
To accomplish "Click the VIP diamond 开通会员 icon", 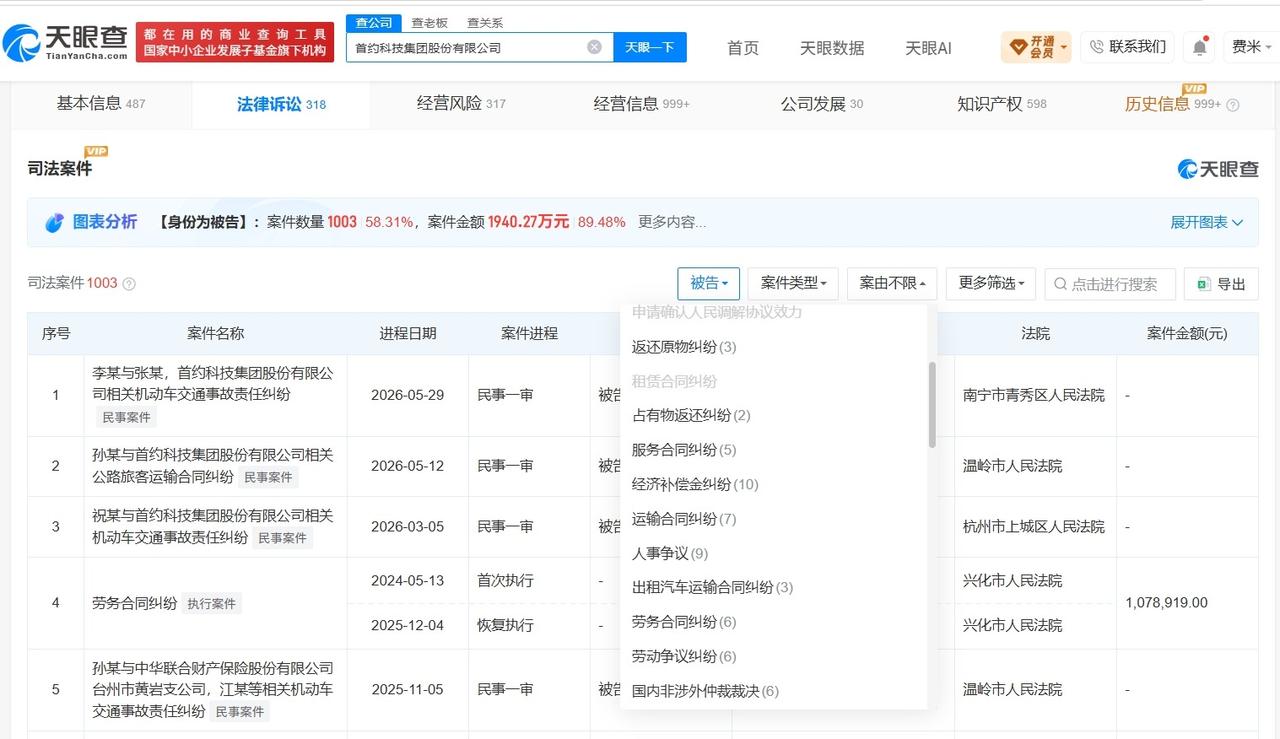I will point(1018,47).
